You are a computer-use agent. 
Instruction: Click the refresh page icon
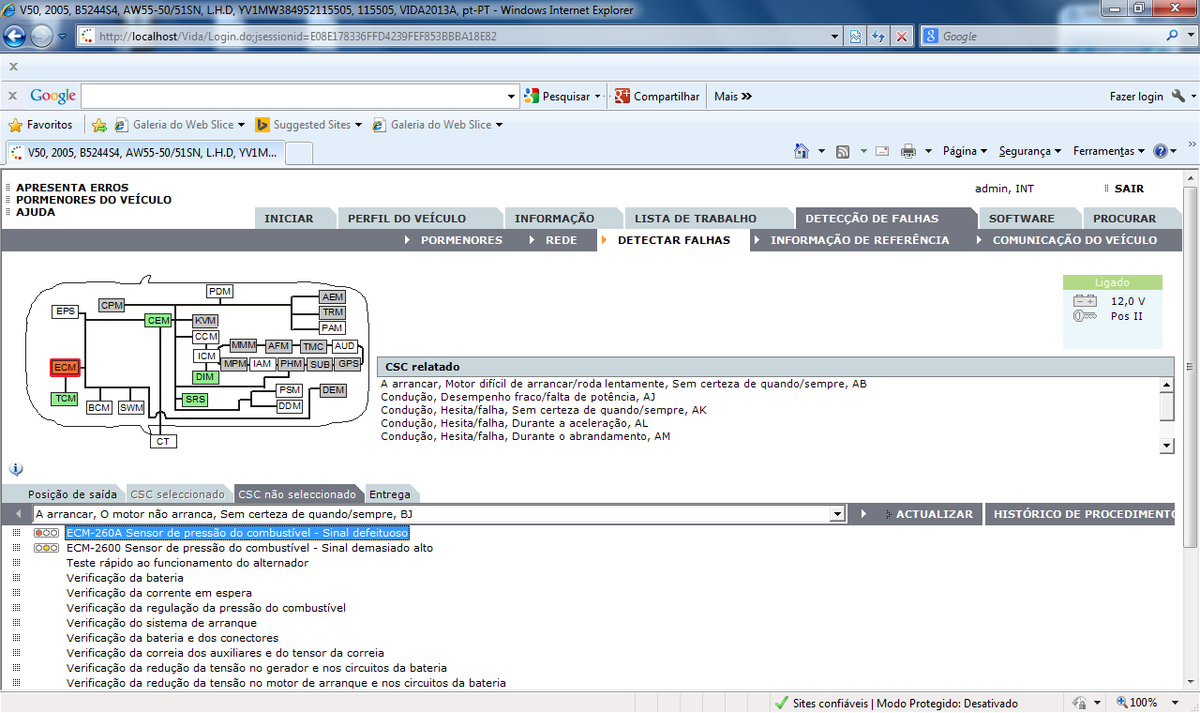[879, 36]
